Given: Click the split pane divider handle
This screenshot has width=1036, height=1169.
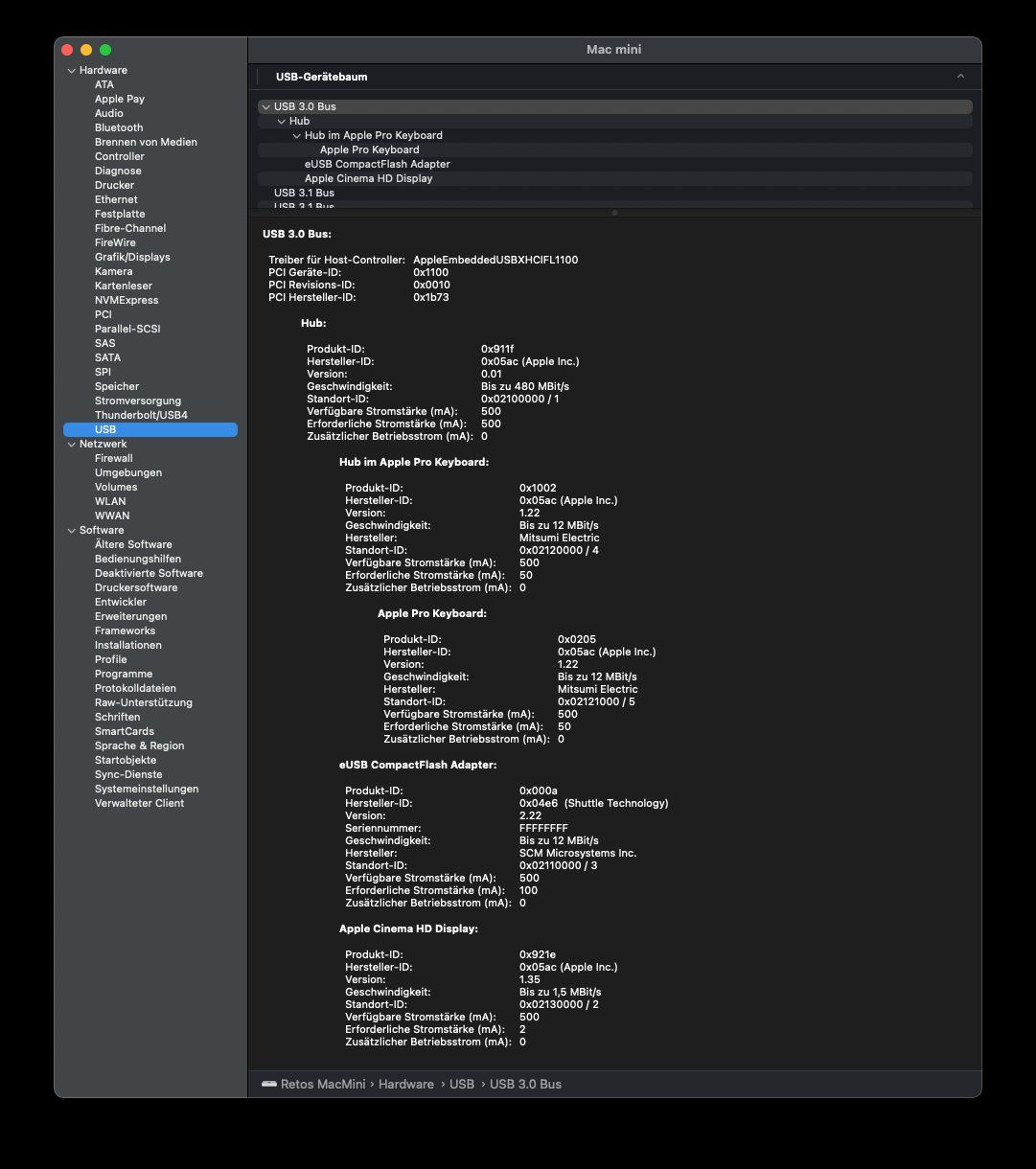Looking at the screenshot, I should [x=614, y=212].
